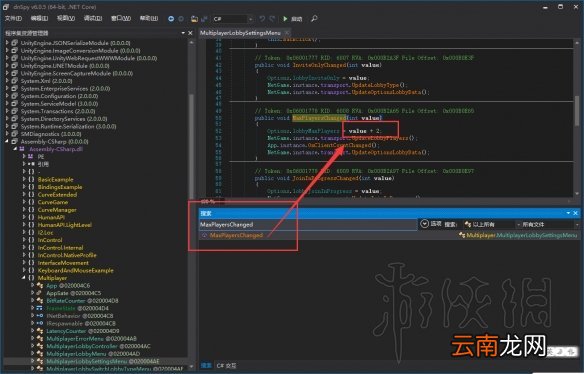Open the 视图(V) menu
This screenshot has height=374, width=584.
pos(66,18)
